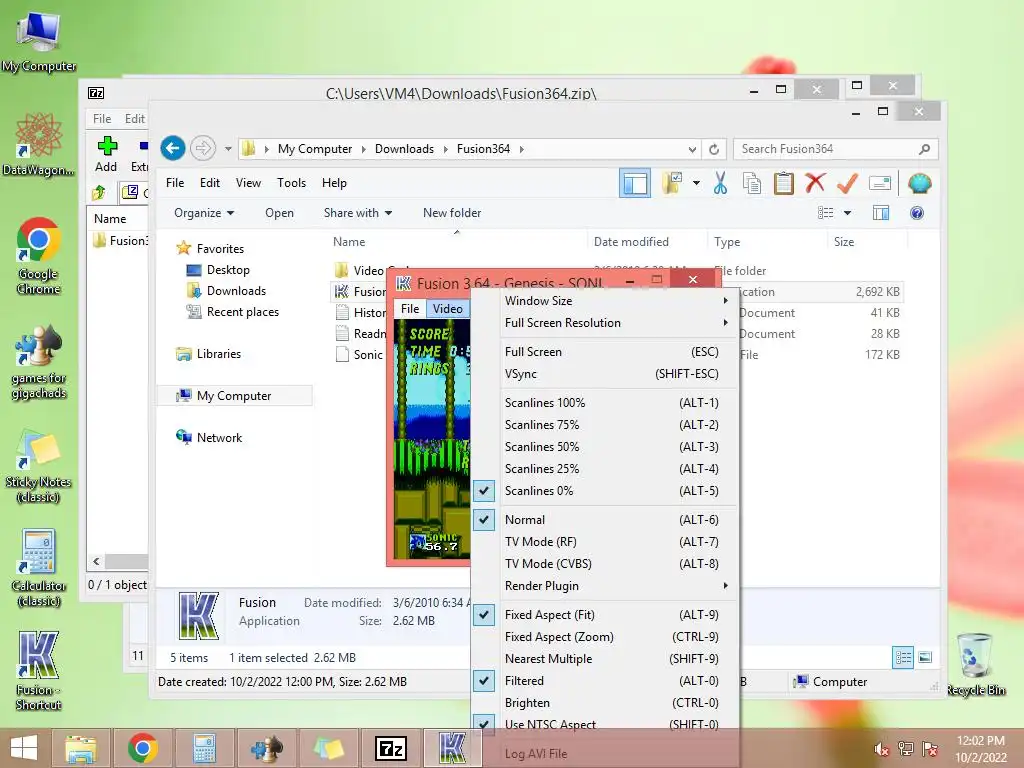Click the Rename icon next to checkmark
The image size is (1024, 768).
click(x=880, y=184)
